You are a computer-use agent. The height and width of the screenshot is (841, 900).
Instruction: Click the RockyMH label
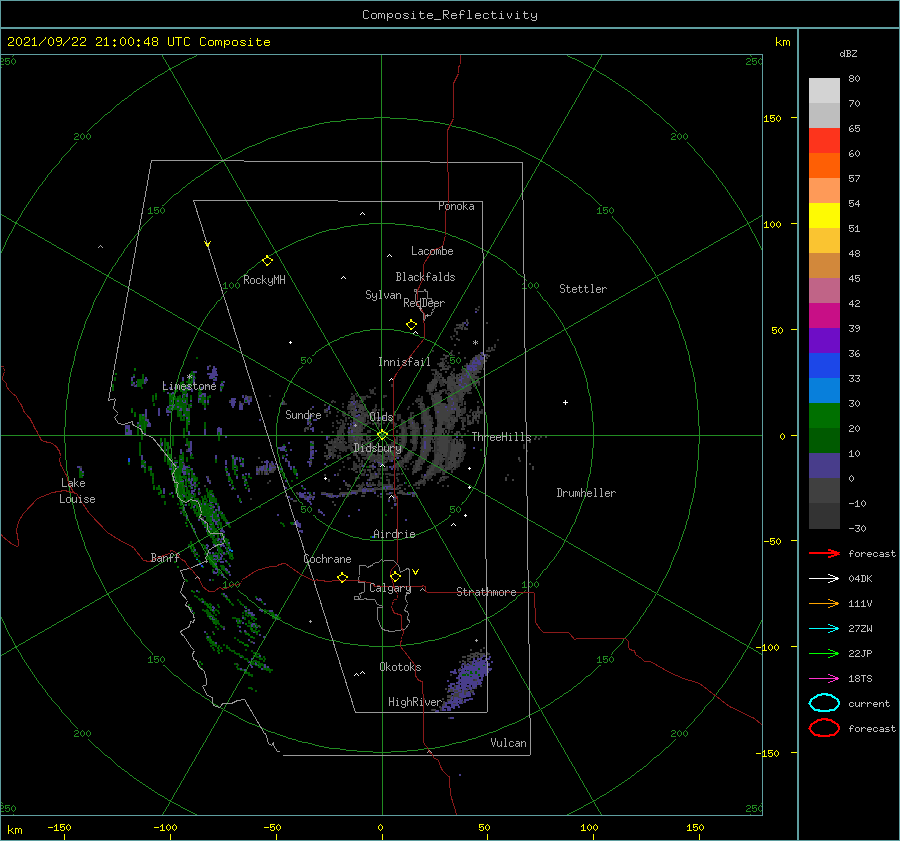pos(264,280)
